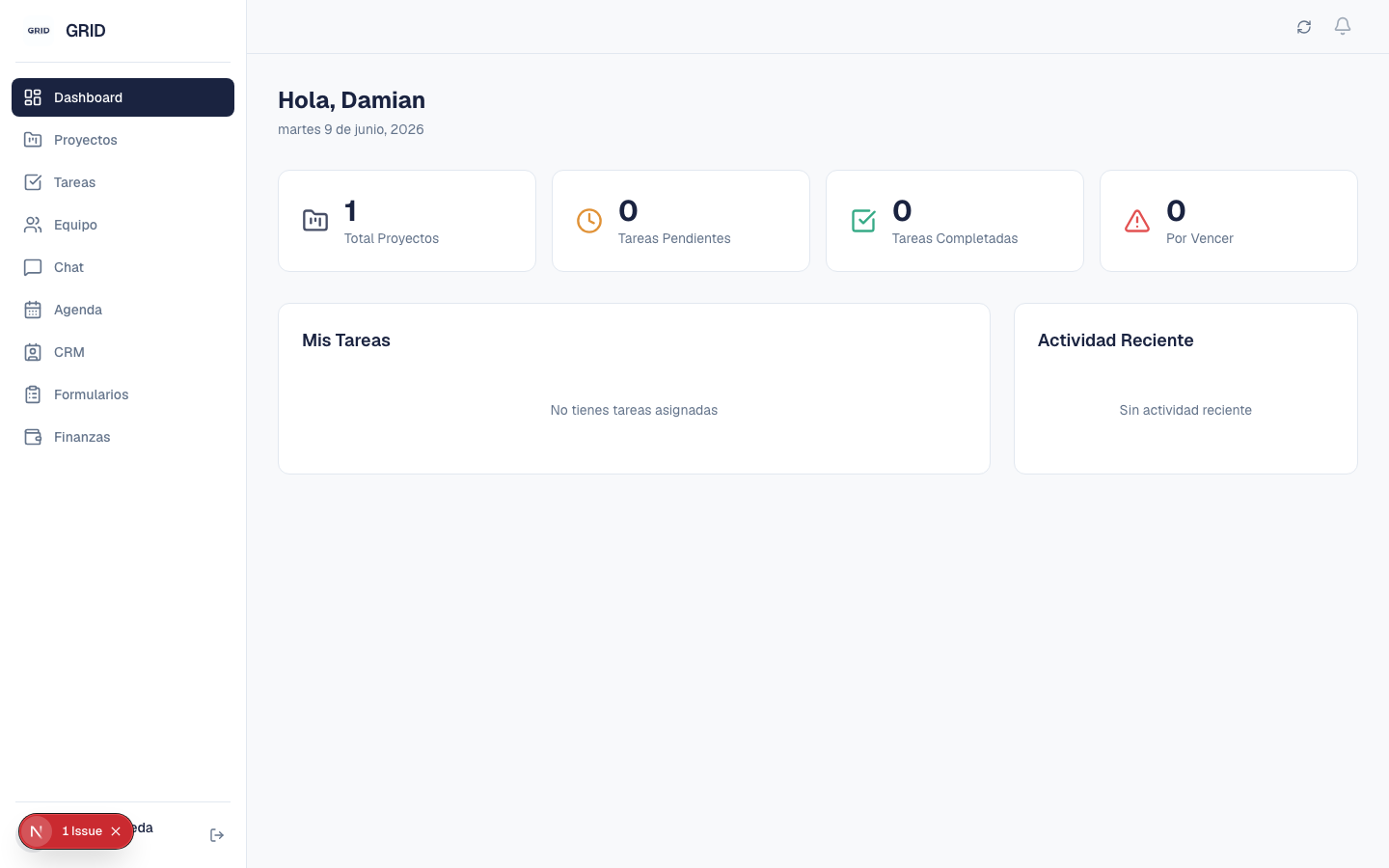This screenshot has height=868, width=1389.
Task: Click the Tareas checkbox icon in sidebar
Action: tap(33, 182)
